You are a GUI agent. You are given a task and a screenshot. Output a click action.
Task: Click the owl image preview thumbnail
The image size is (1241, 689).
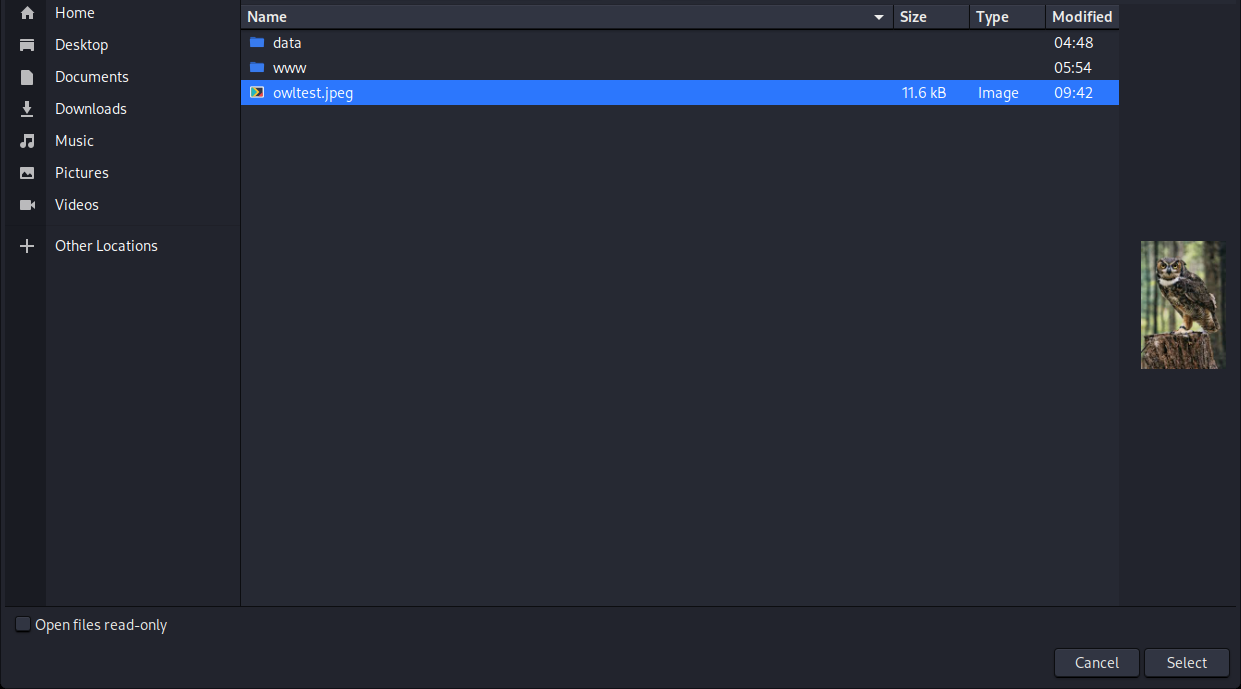click(x=1181, y=305)
